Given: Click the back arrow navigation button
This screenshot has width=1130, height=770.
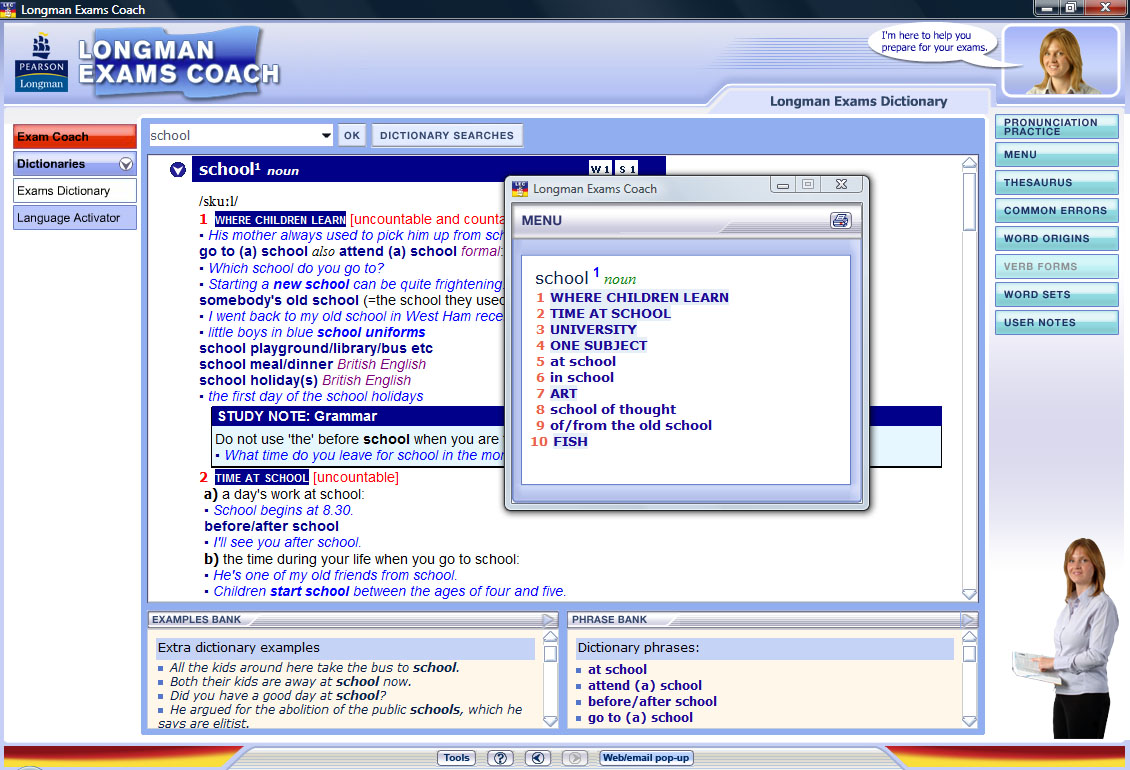Looking at the screenshot, I should click(x=538, y=758).
